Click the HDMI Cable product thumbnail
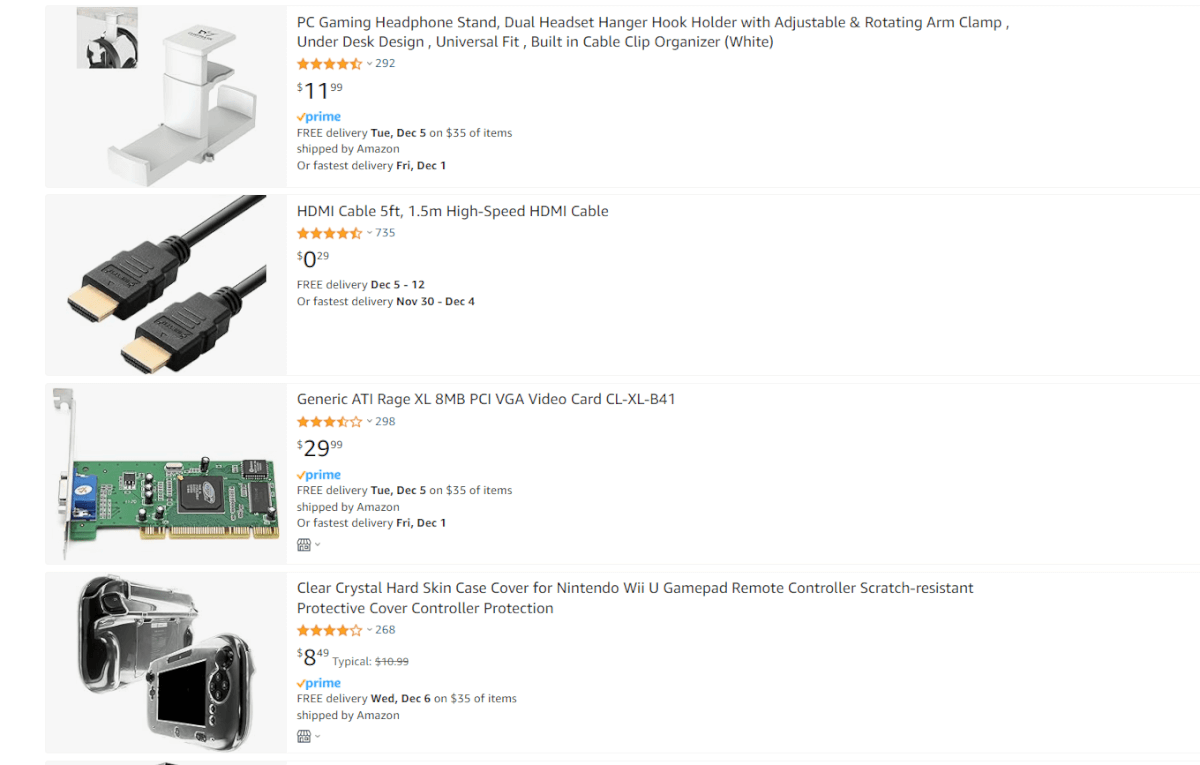The image size is (1200, 765). [165, 284]
